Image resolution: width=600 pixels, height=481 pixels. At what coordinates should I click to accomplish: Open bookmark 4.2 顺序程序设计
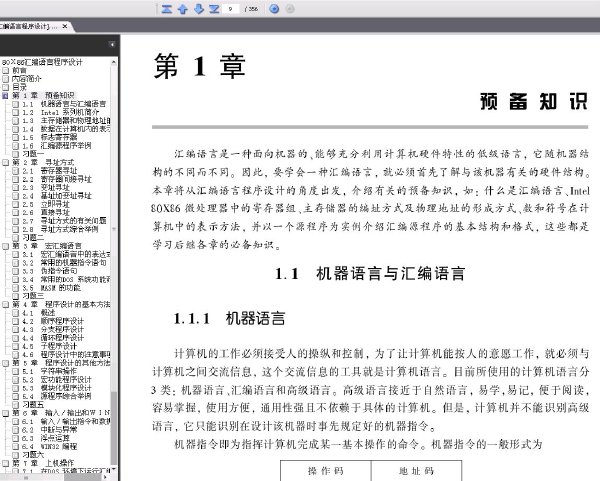[53, 321]
